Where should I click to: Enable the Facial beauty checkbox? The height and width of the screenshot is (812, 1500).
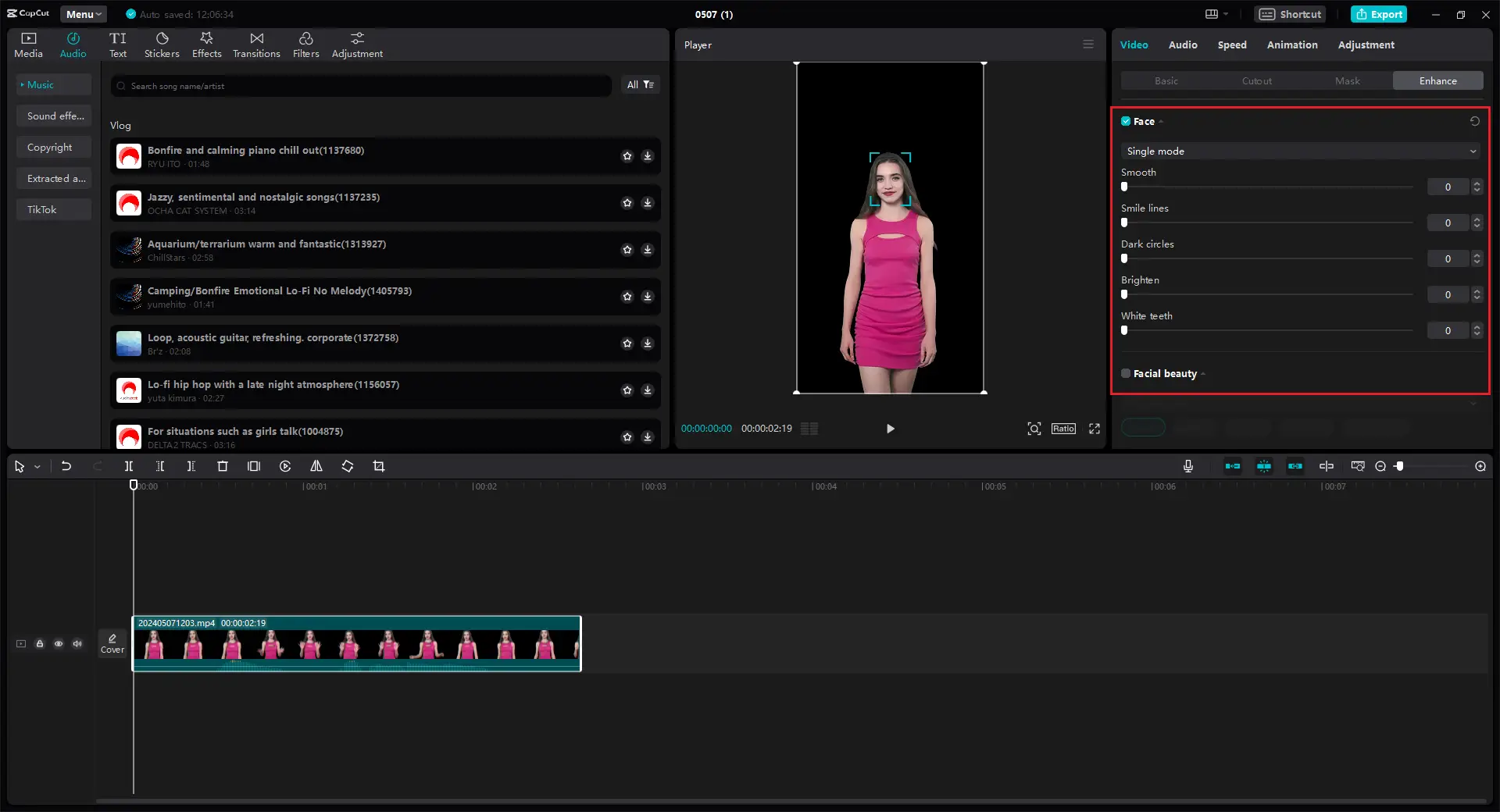(1125, 373)
